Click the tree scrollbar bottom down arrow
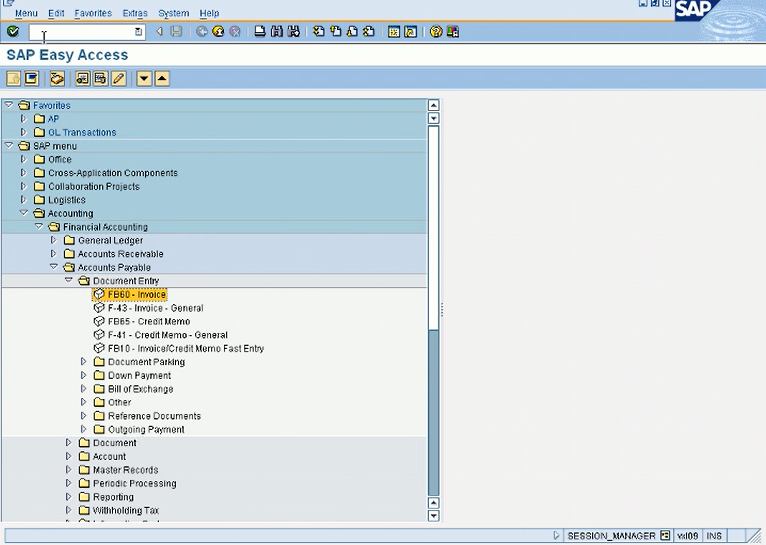 [433, 516]
